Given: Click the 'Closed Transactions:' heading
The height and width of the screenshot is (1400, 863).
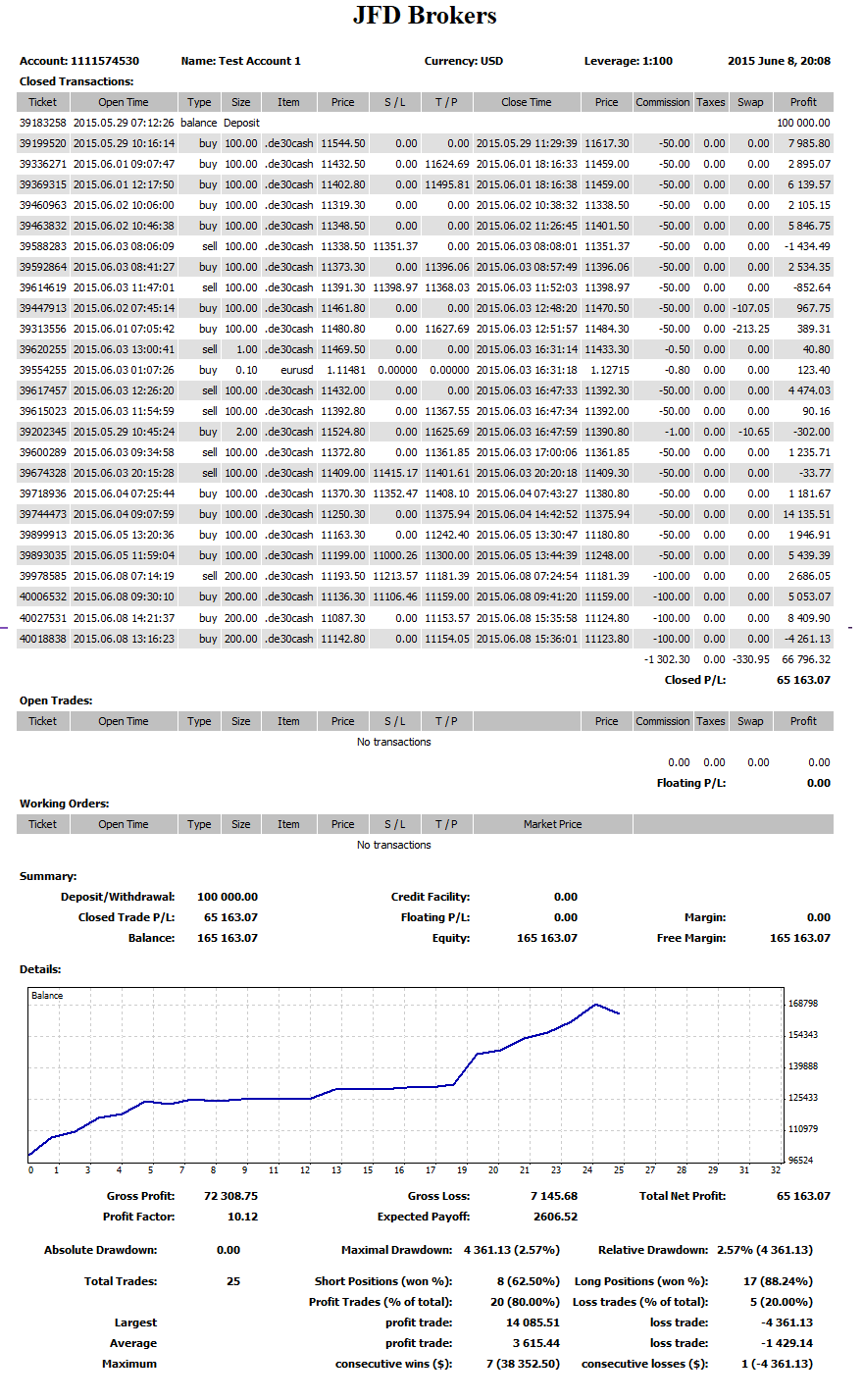Looking at the screenshot, I should (76, 81).
